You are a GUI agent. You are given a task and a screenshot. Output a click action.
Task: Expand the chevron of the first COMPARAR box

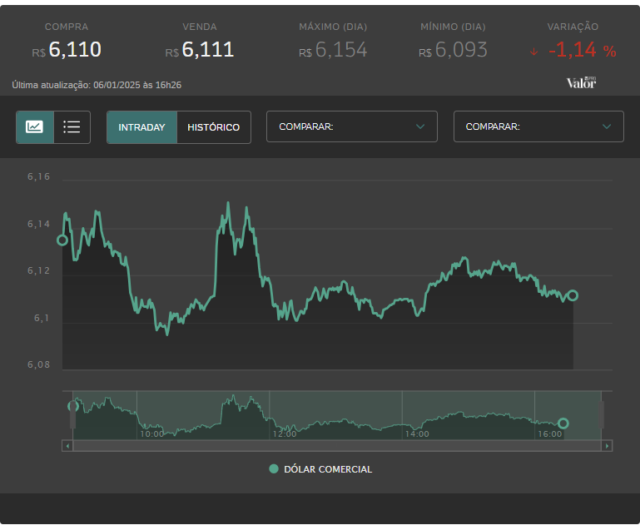(420, 127)
